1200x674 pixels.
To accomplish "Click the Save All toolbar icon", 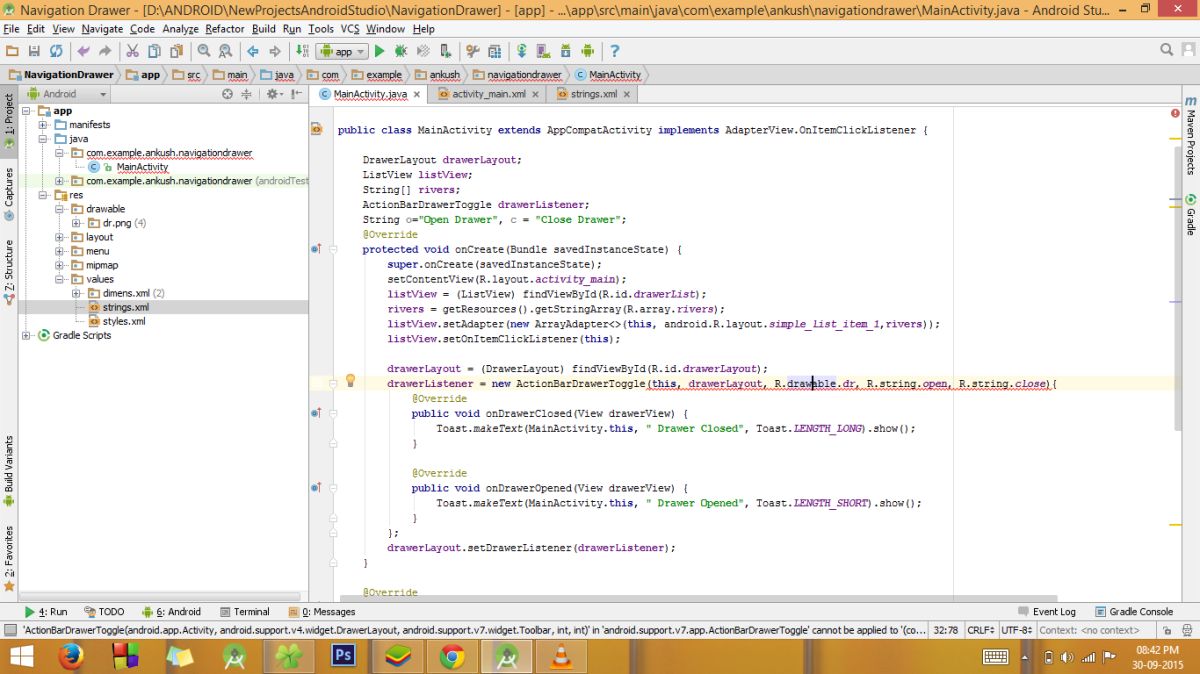I will pyautogui.click(x=34, y=51).
